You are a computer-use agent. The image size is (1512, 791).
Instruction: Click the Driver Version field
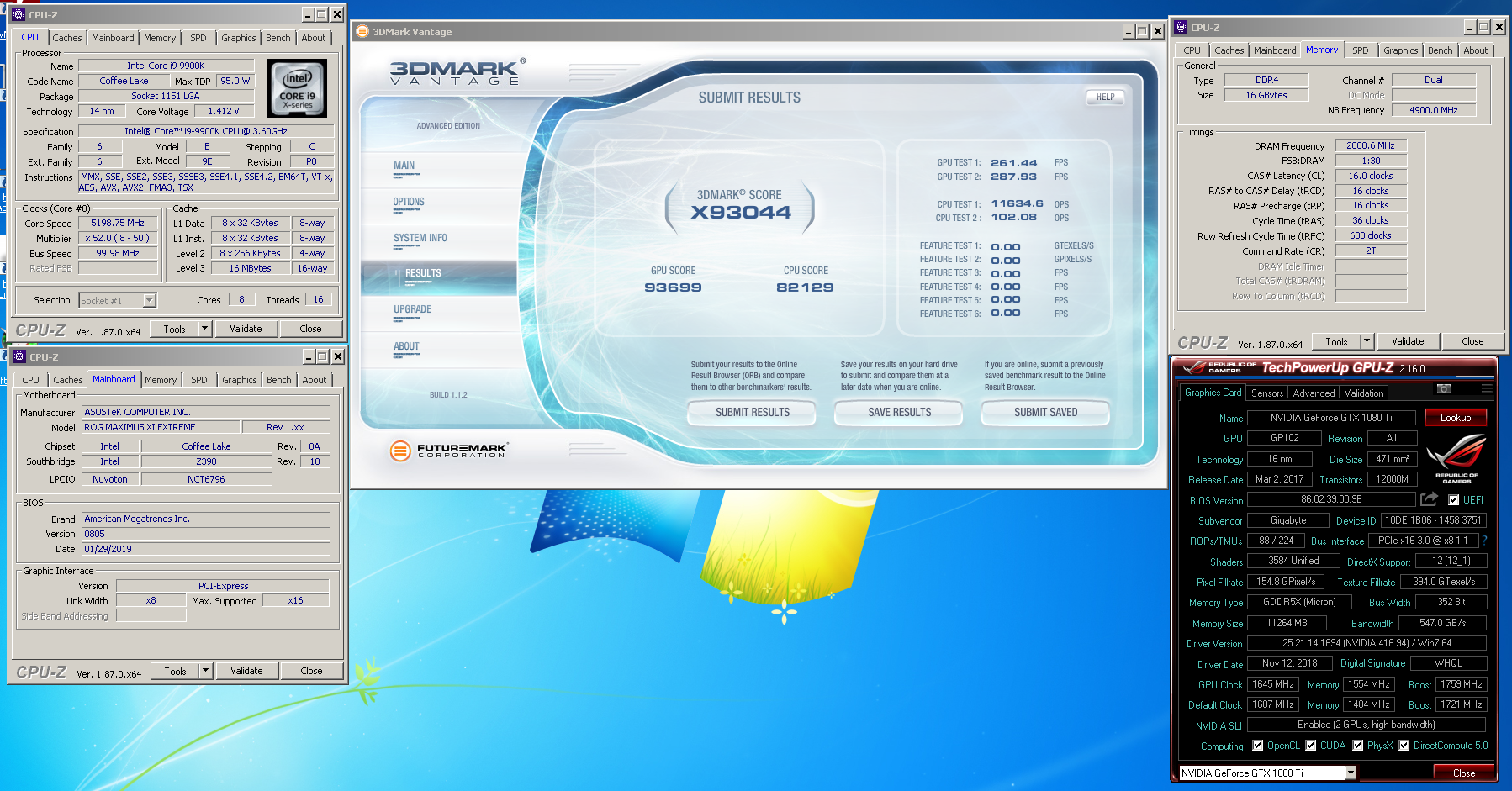1367,643
